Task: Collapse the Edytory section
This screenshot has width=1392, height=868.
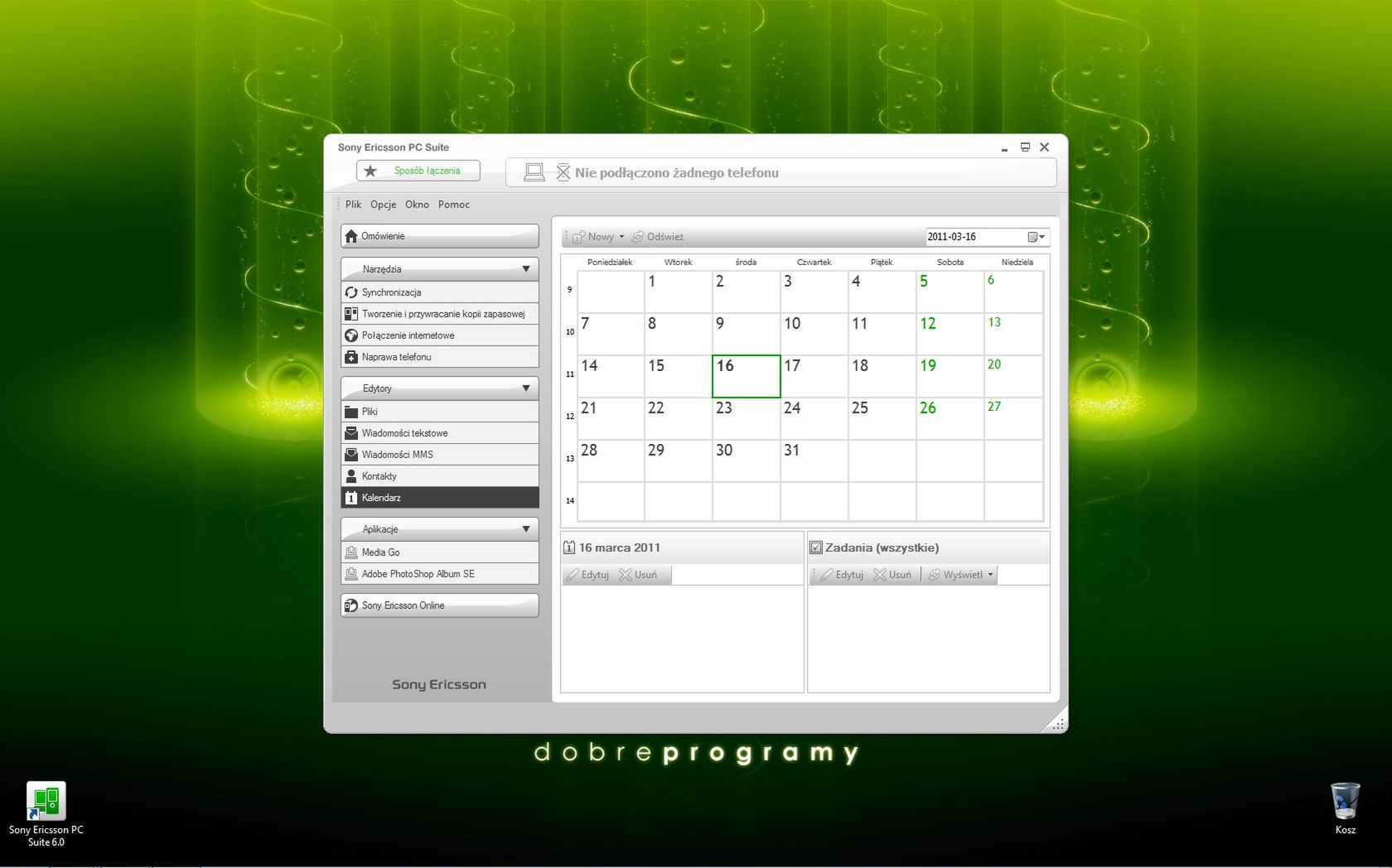Action: tap(526, 388)
